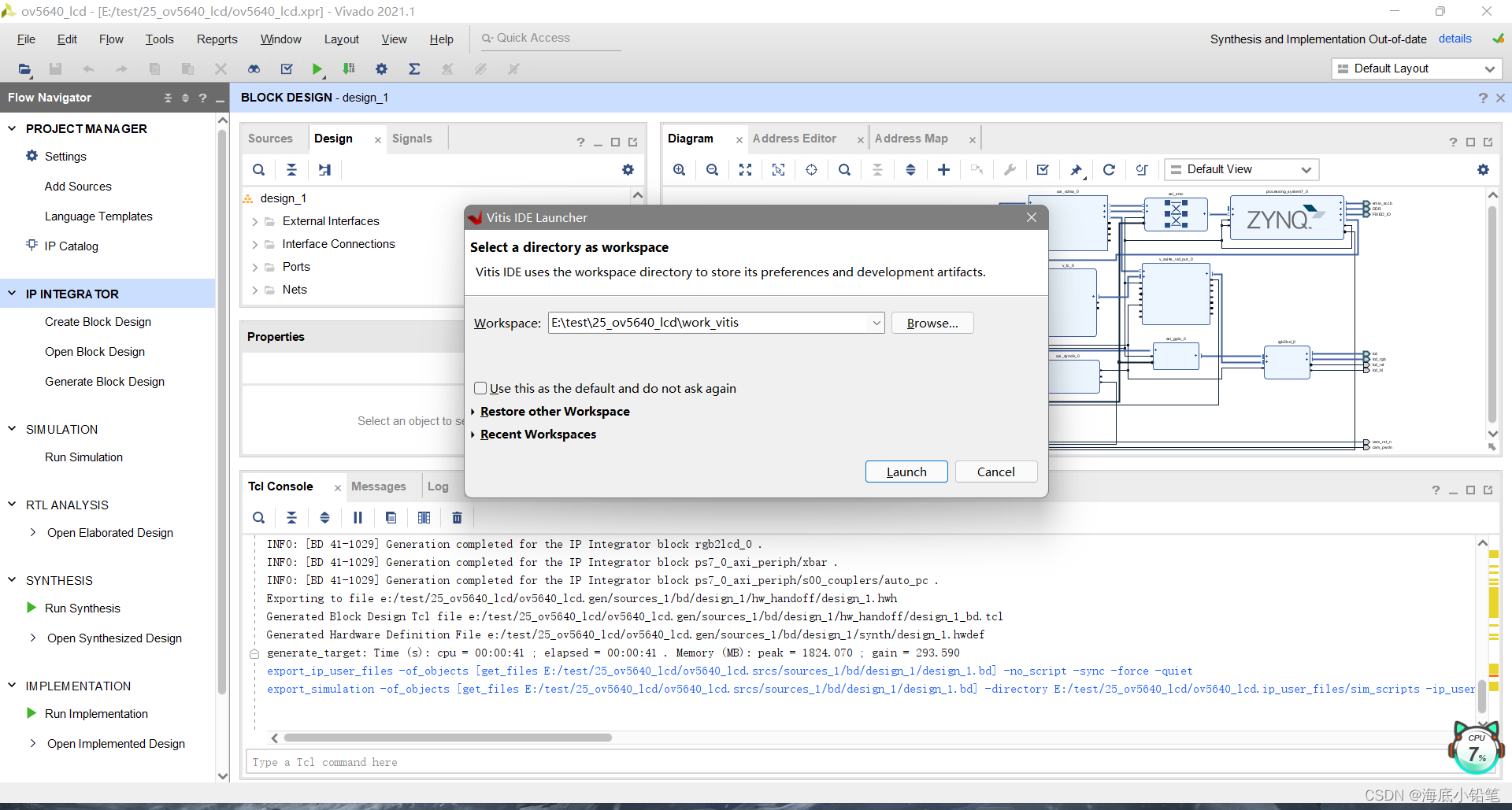This screenshot has width=1512, height=810.
Task: Click the search icon in the Design panel
Action: pyautogui.click(x=258, y=169)
